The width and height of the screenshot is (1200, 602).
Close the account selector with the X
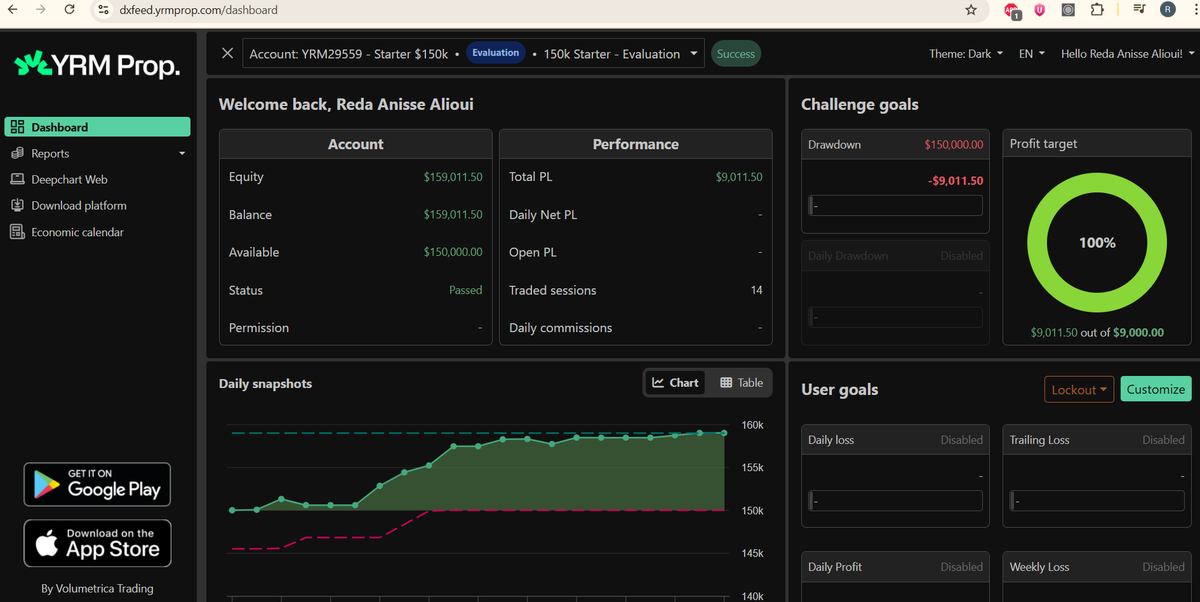pos(227,53)
